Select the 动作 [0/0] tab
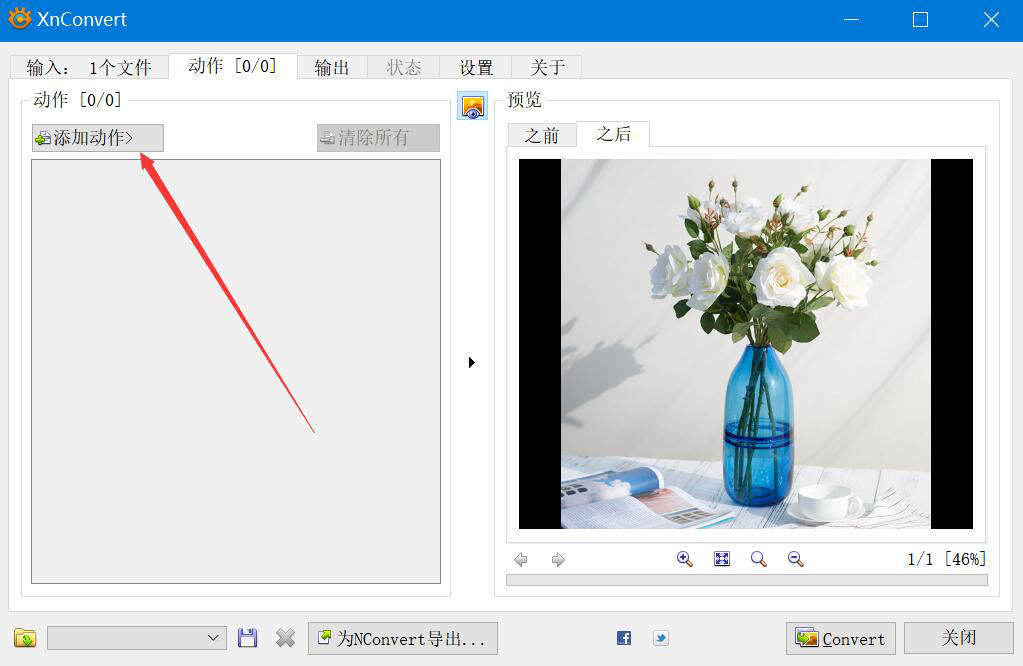The image size is (1023, 666). [x=233, y=66]
